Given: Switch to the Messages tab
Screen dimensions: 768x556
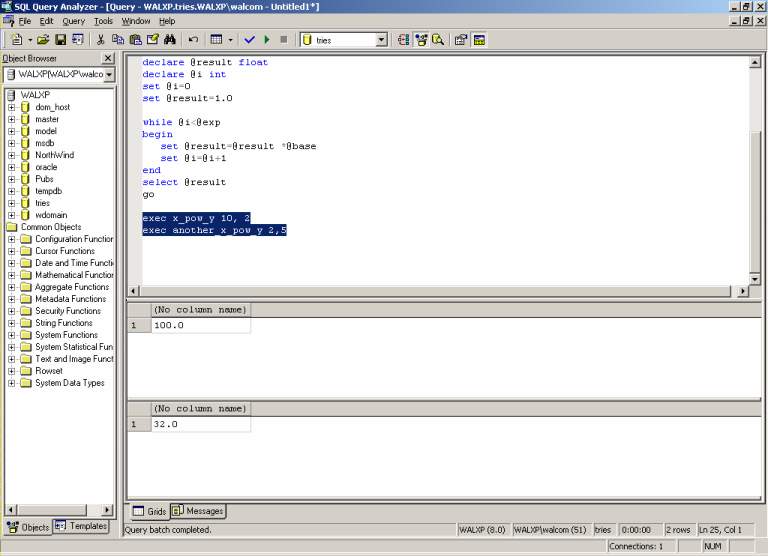Looking at the screenshot, I should [198, 511].
